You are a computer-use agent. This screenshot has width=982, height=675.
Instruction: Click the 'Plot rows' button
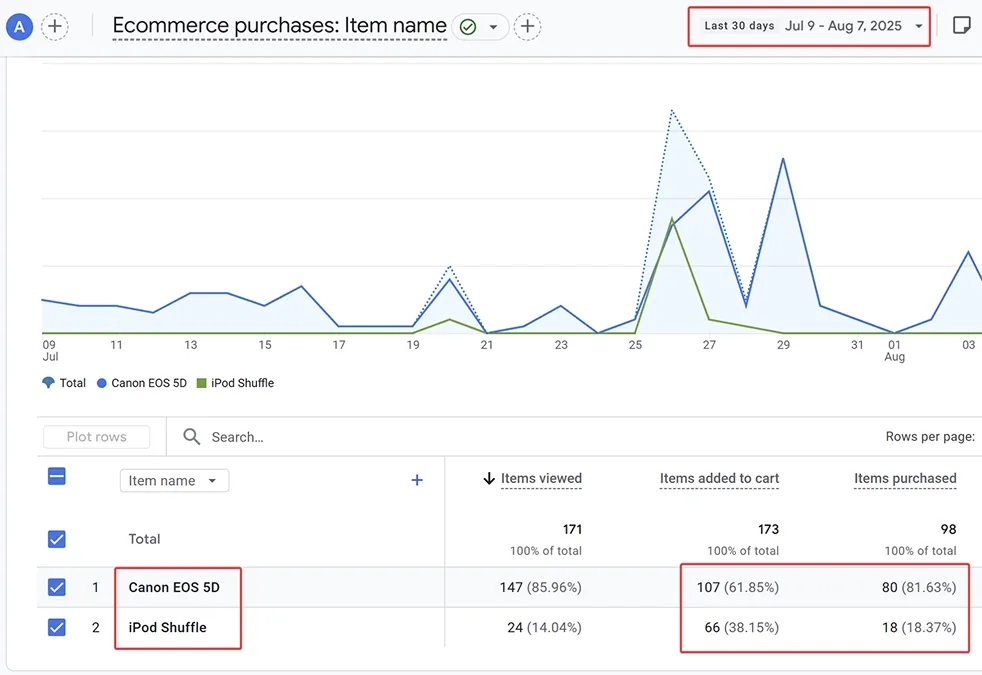click(96, 437)
